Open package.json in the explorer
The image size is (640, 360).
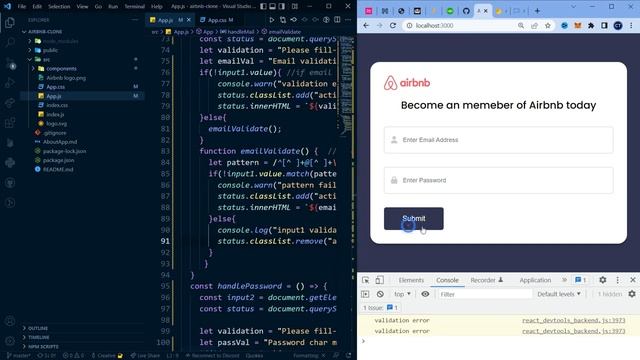58,160
